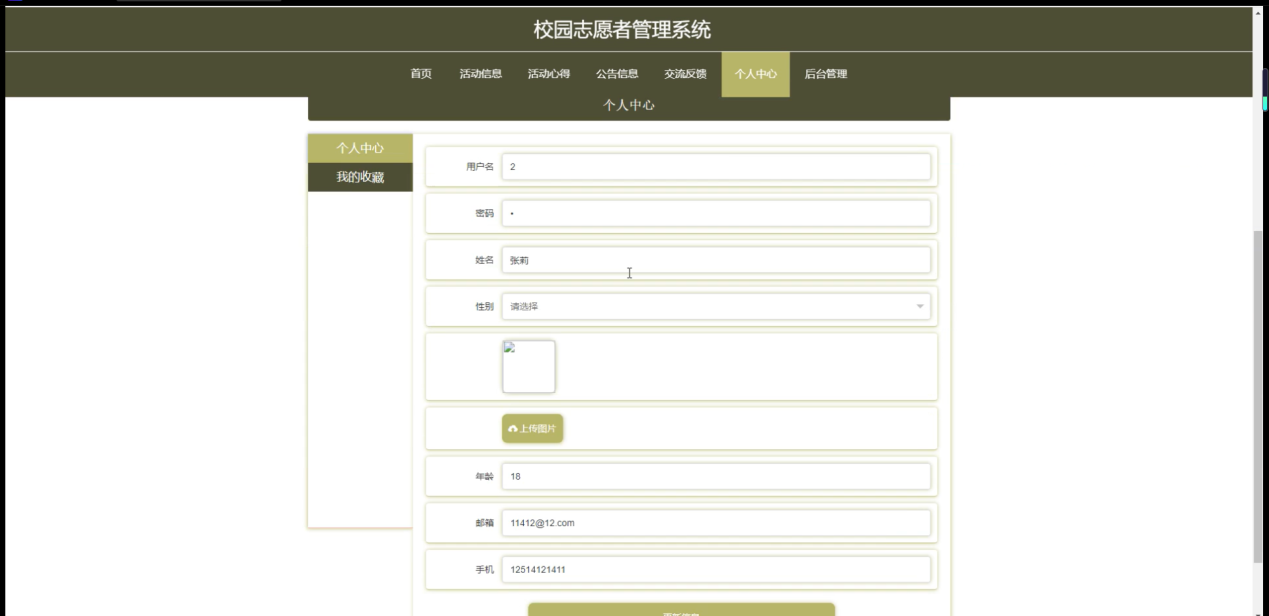1269x616 pixels.
Task: Expand the 性别 dropdown
Action: 716,306
